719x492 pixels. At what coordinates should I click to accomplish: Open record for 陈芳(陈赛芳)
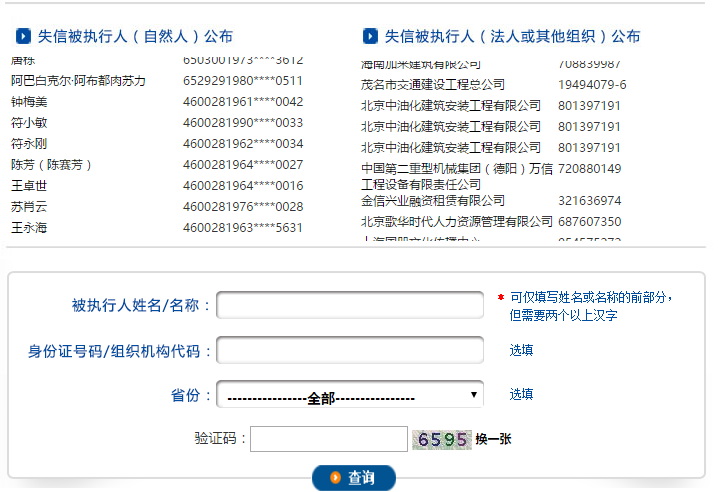click(51, 164)
